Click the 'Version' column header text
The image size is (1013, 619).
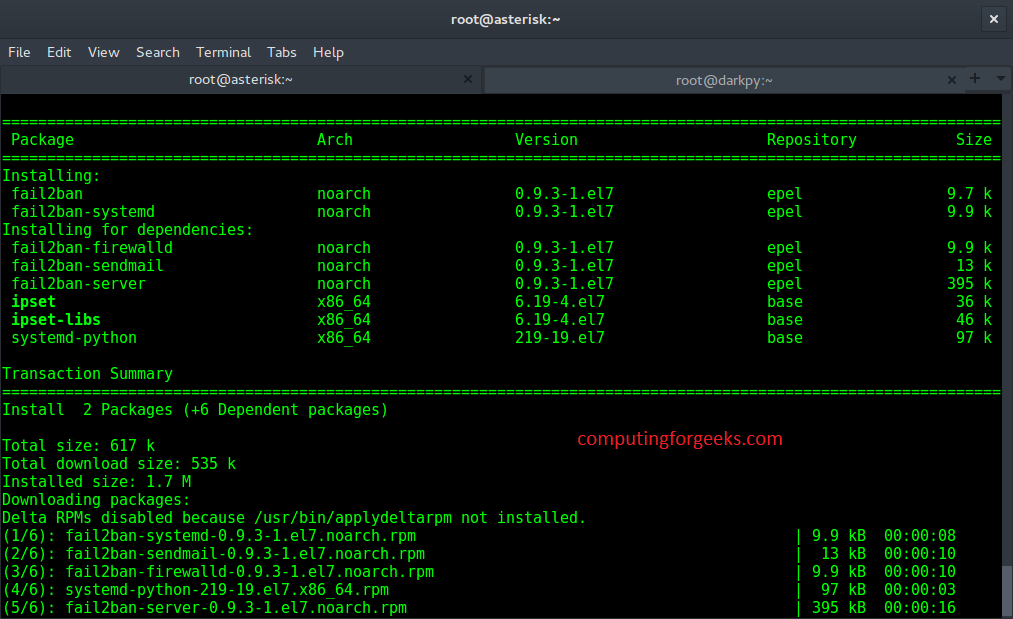(546, 140)
